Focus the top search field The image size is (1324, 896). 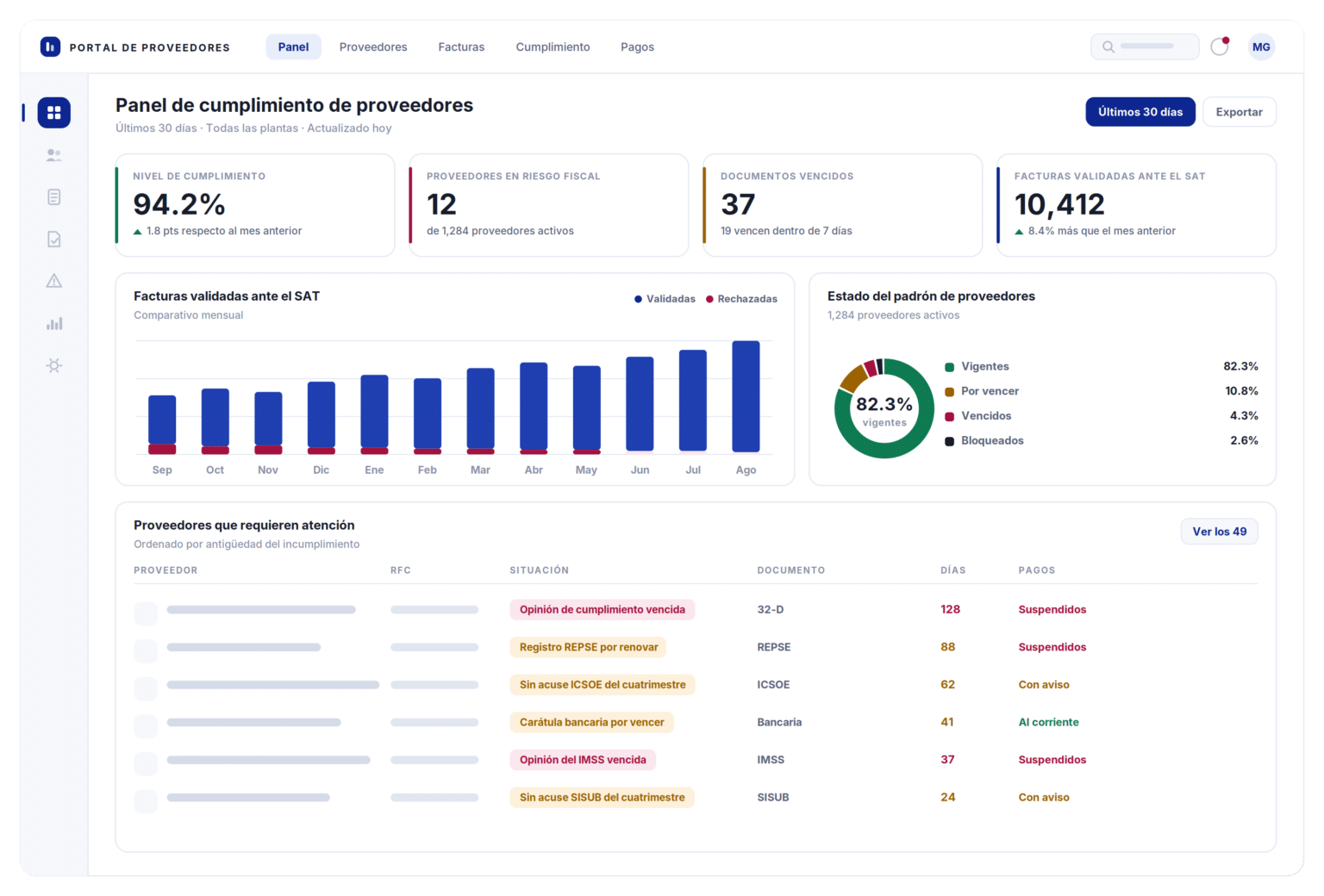[1145, 47]
